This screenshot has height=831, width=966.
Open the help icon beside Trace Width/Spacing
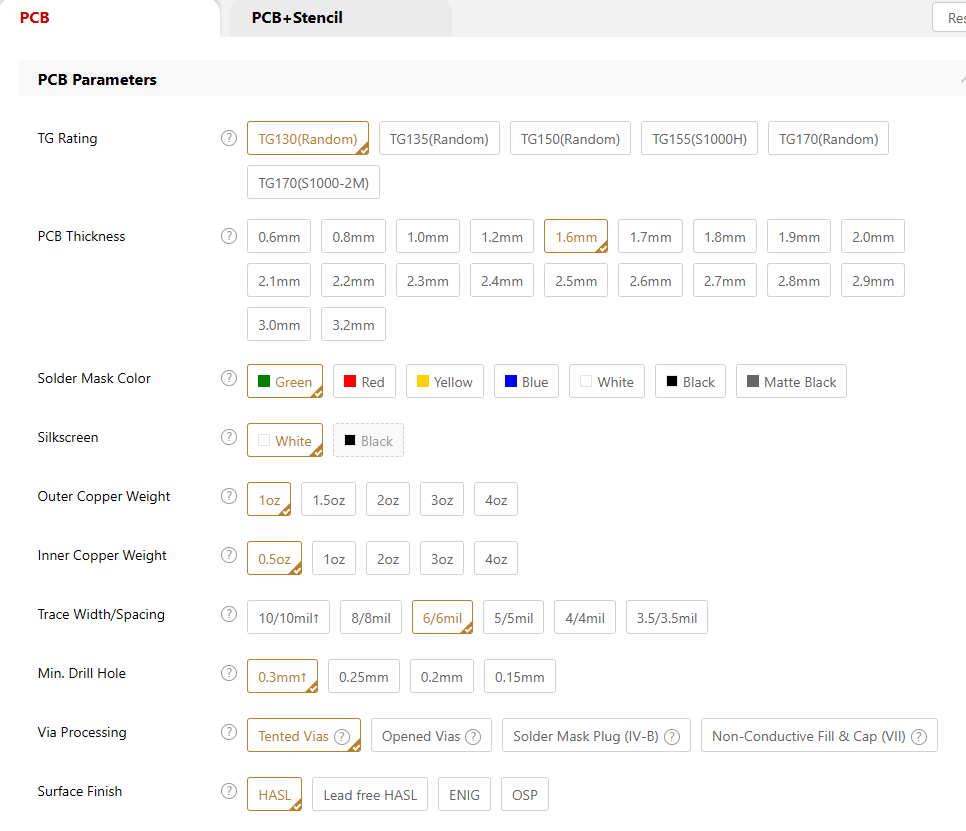coord(229,614)
